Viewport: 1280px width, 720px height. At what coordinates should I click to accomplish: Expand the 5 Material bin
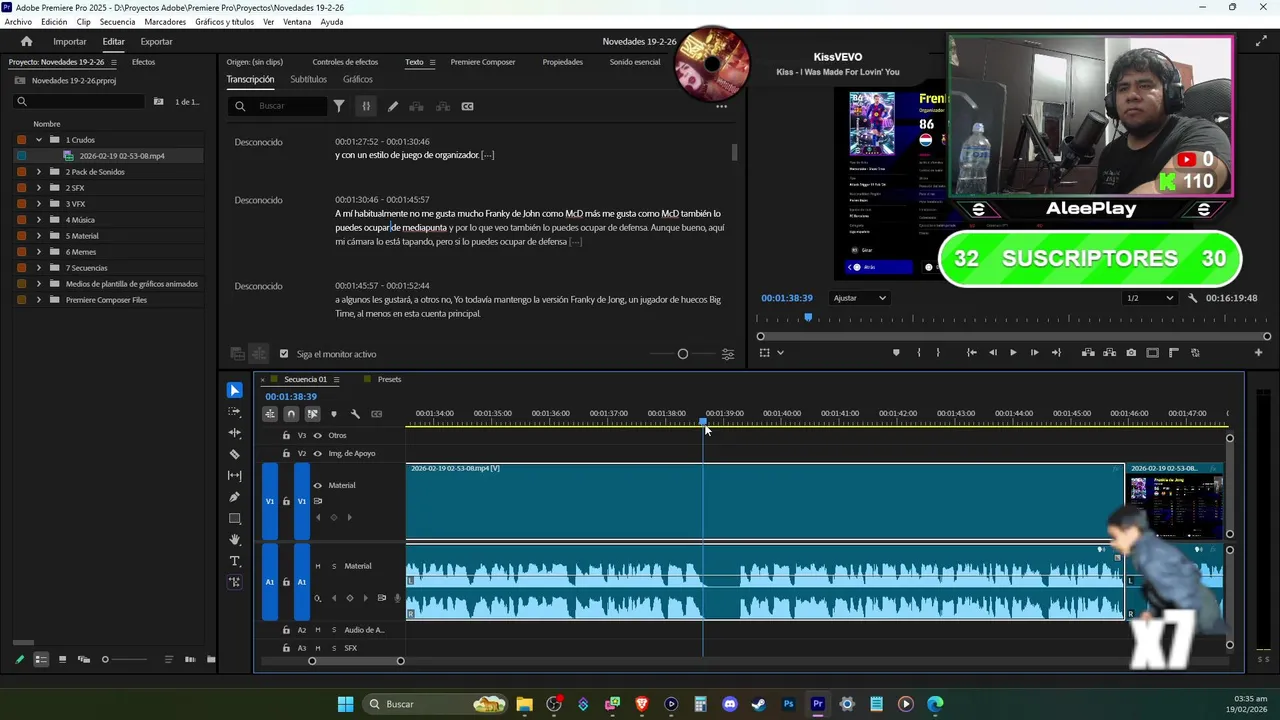pos(39,236)
